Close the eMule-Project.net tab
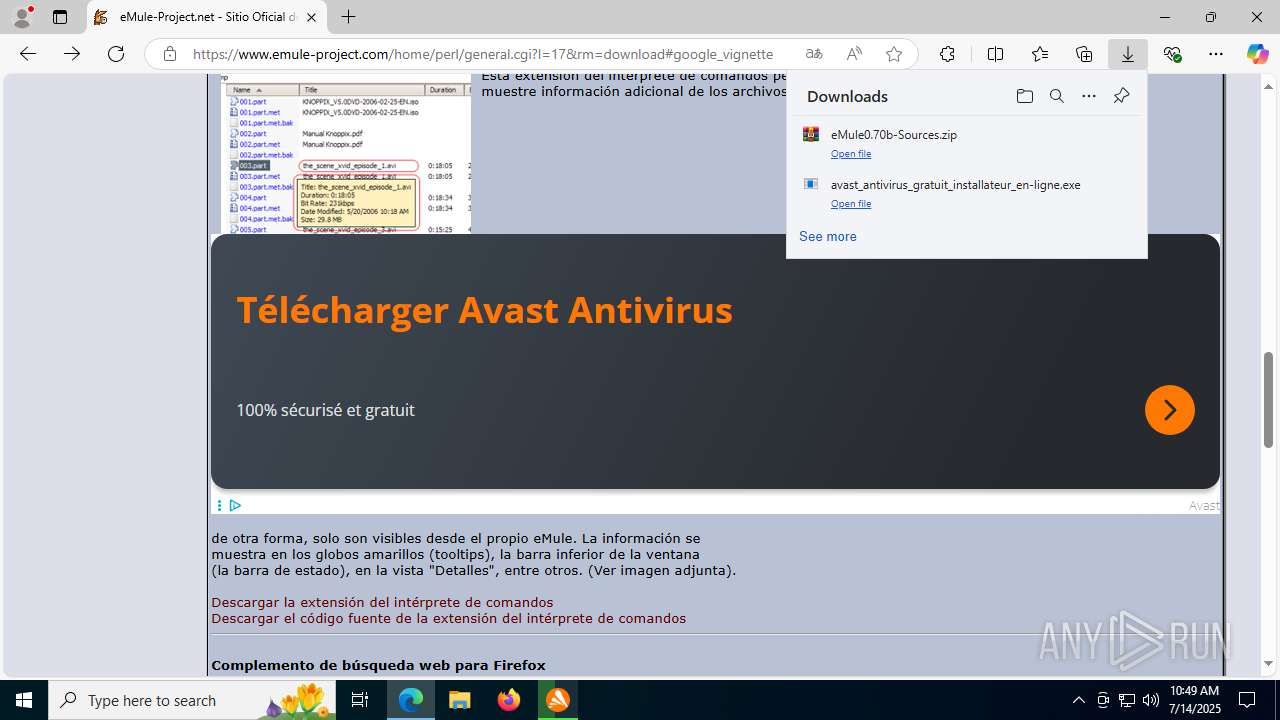Viewport: 1280px width, 720px height. (312, 17)
